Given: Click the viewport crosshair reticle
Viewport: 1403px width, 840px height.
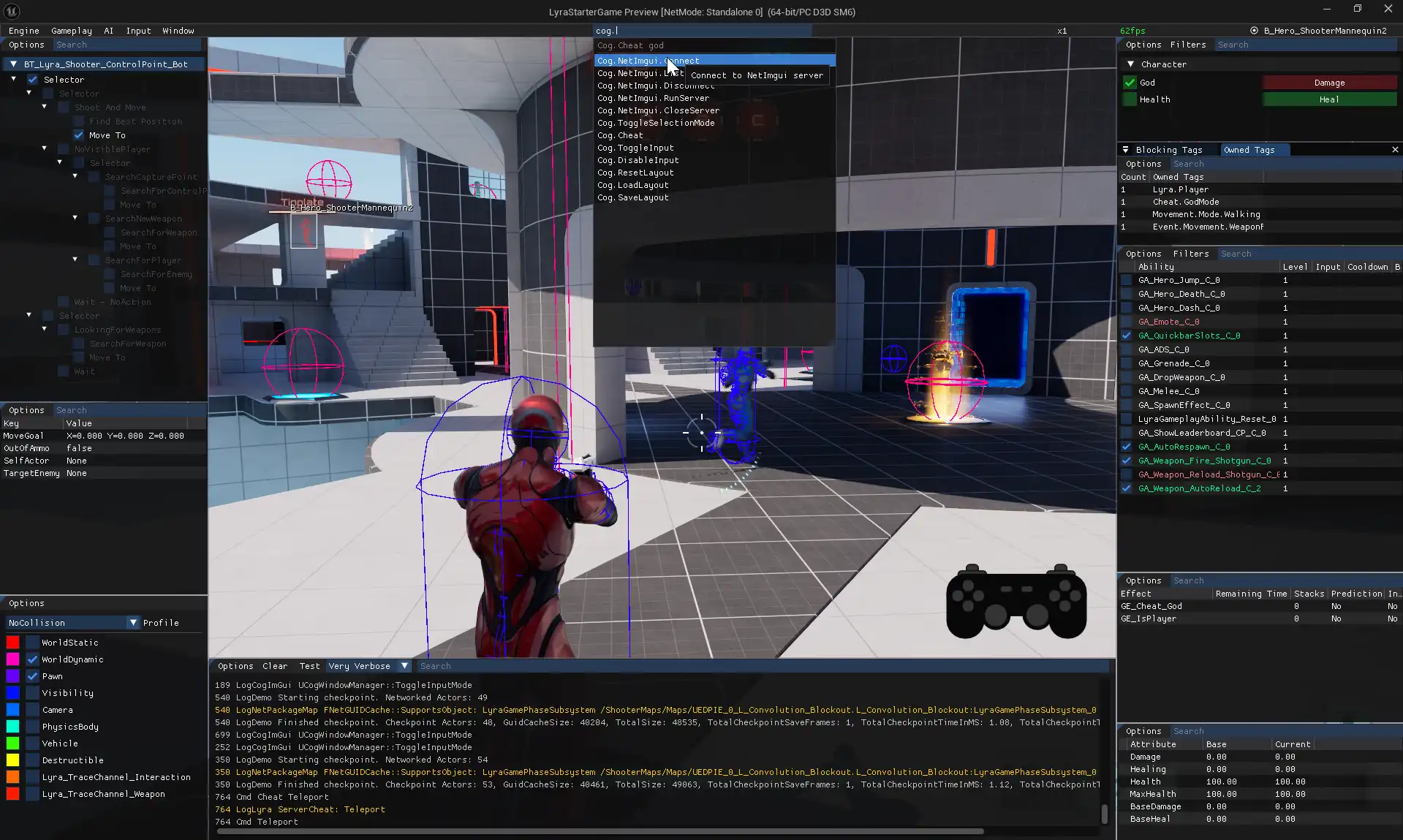Looking at the screenshot, I should click(701, 433).
